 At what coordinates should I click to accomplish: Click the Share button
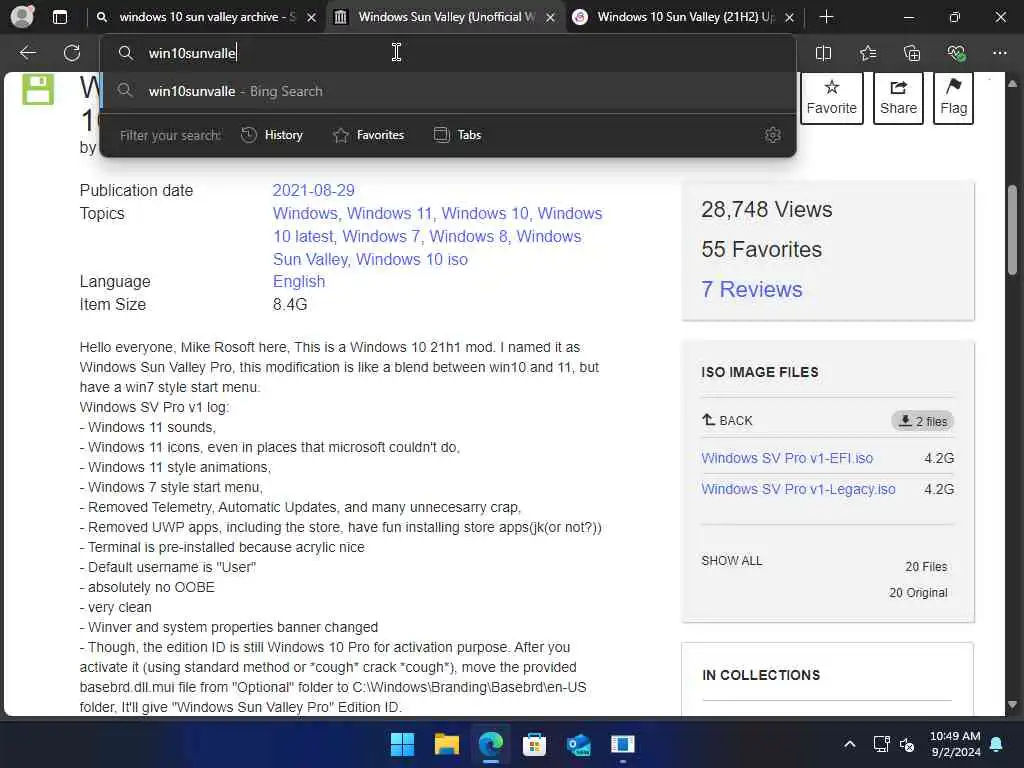click(x=898, y=98)
